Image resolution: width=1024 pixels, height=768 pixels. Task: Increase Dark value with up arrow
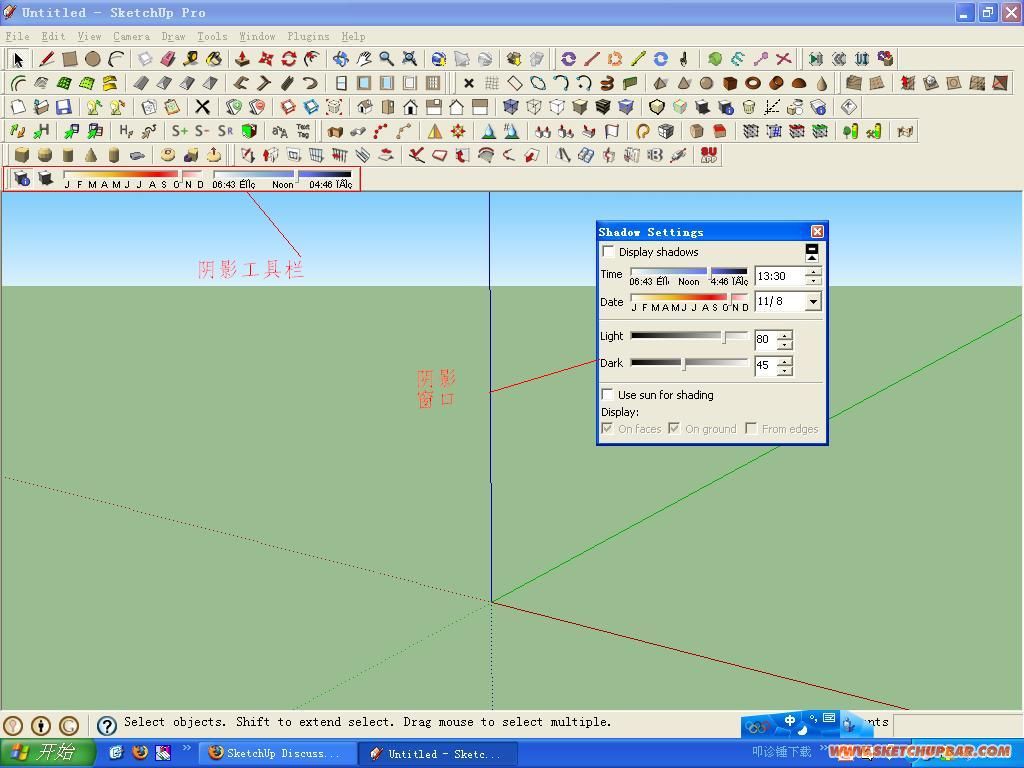tap(786, 360)
